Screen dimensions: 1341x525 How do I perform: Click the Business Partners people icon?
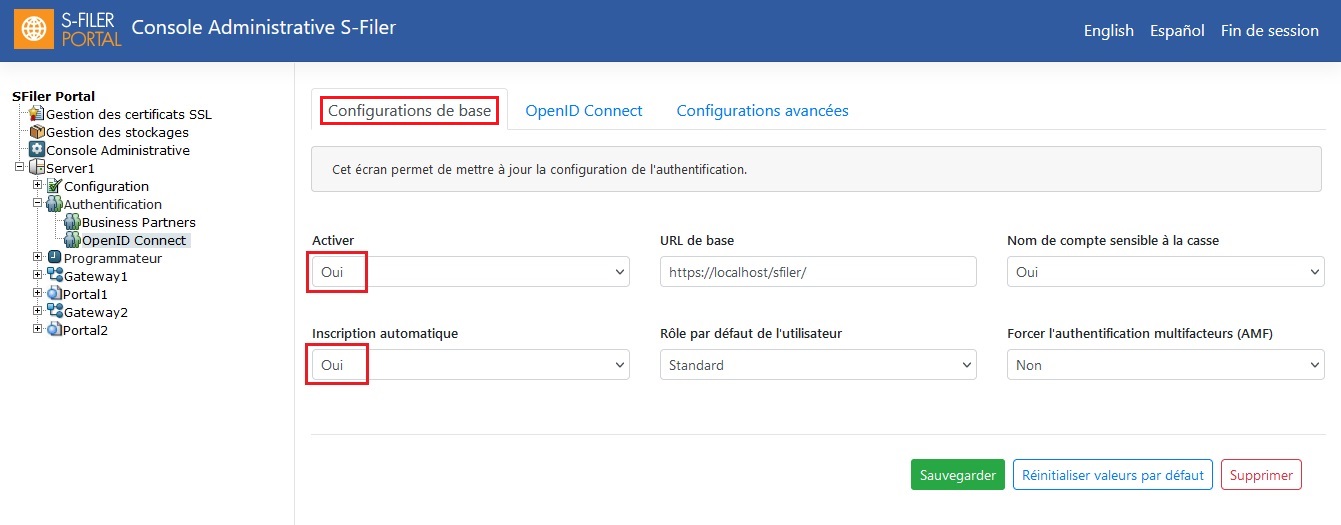tap(73, 222)
